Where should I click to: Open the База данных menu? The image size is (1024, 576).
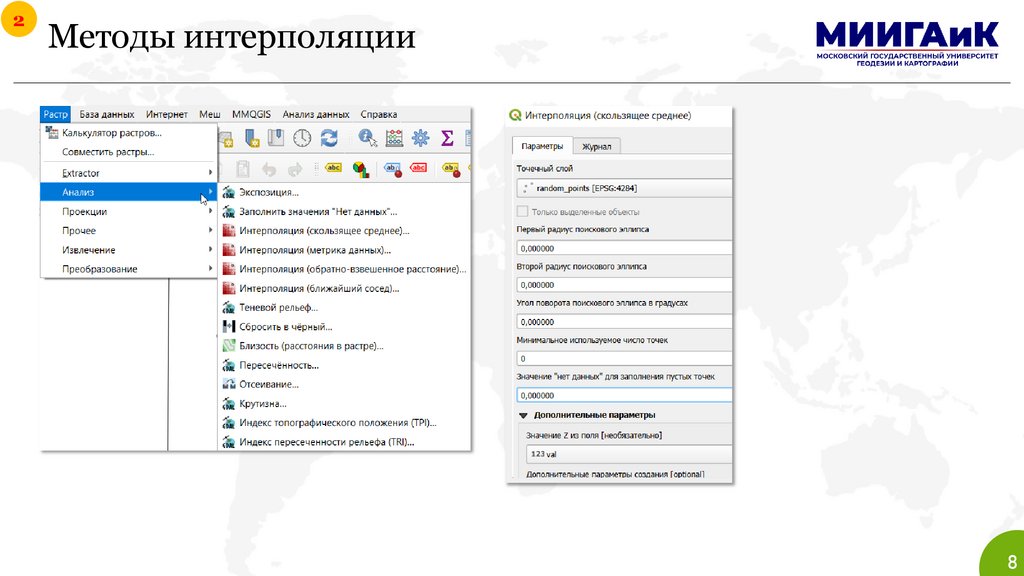[106, 114]
